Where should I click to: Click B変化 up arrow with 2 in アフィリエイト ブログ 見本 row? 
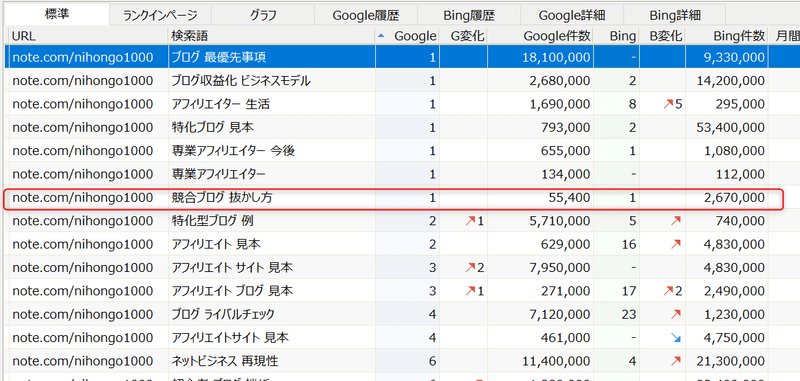click(x=672, y=292)
